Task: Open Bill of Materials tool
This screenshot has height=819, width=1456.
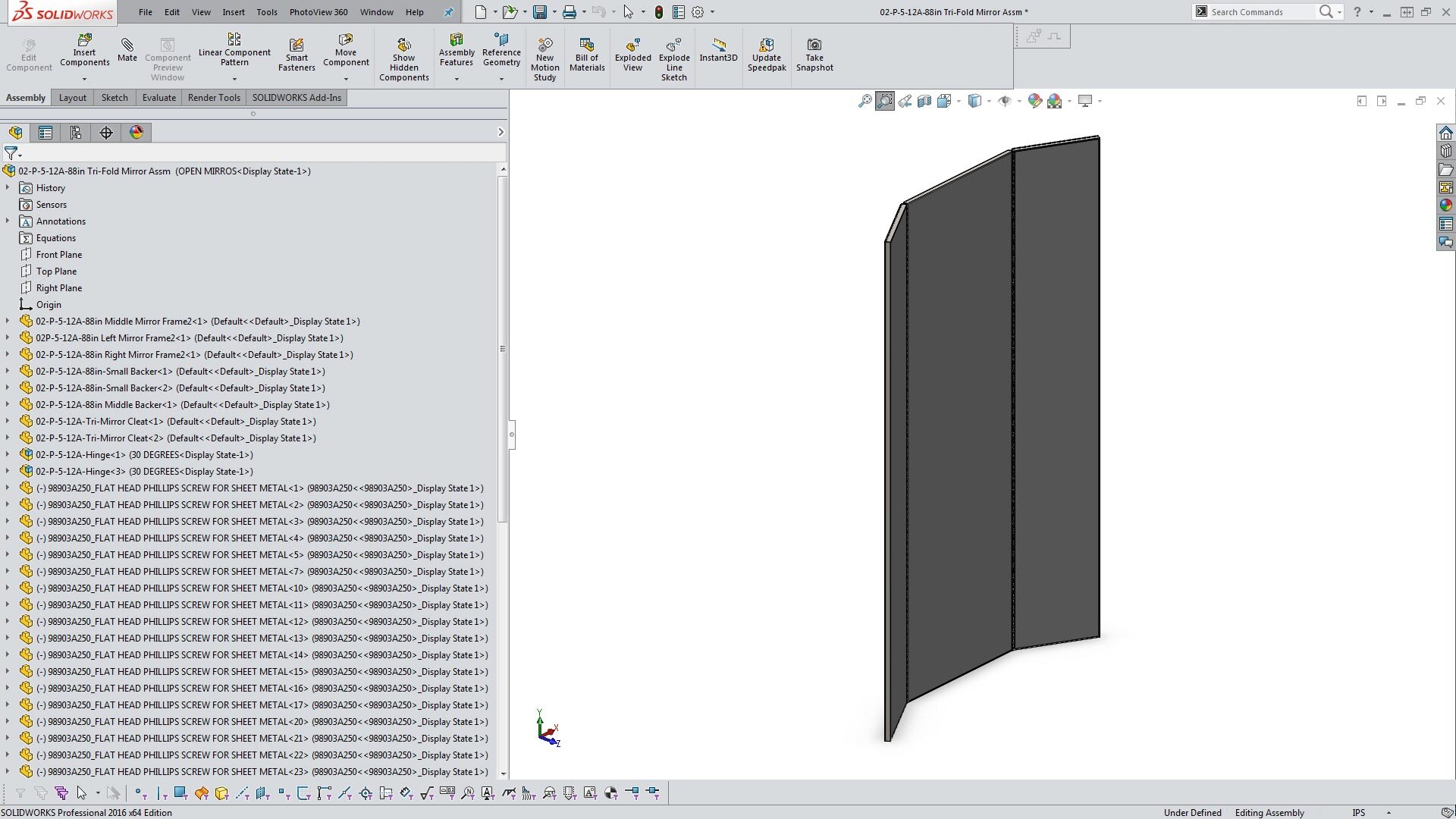Action: pos(587,55)
